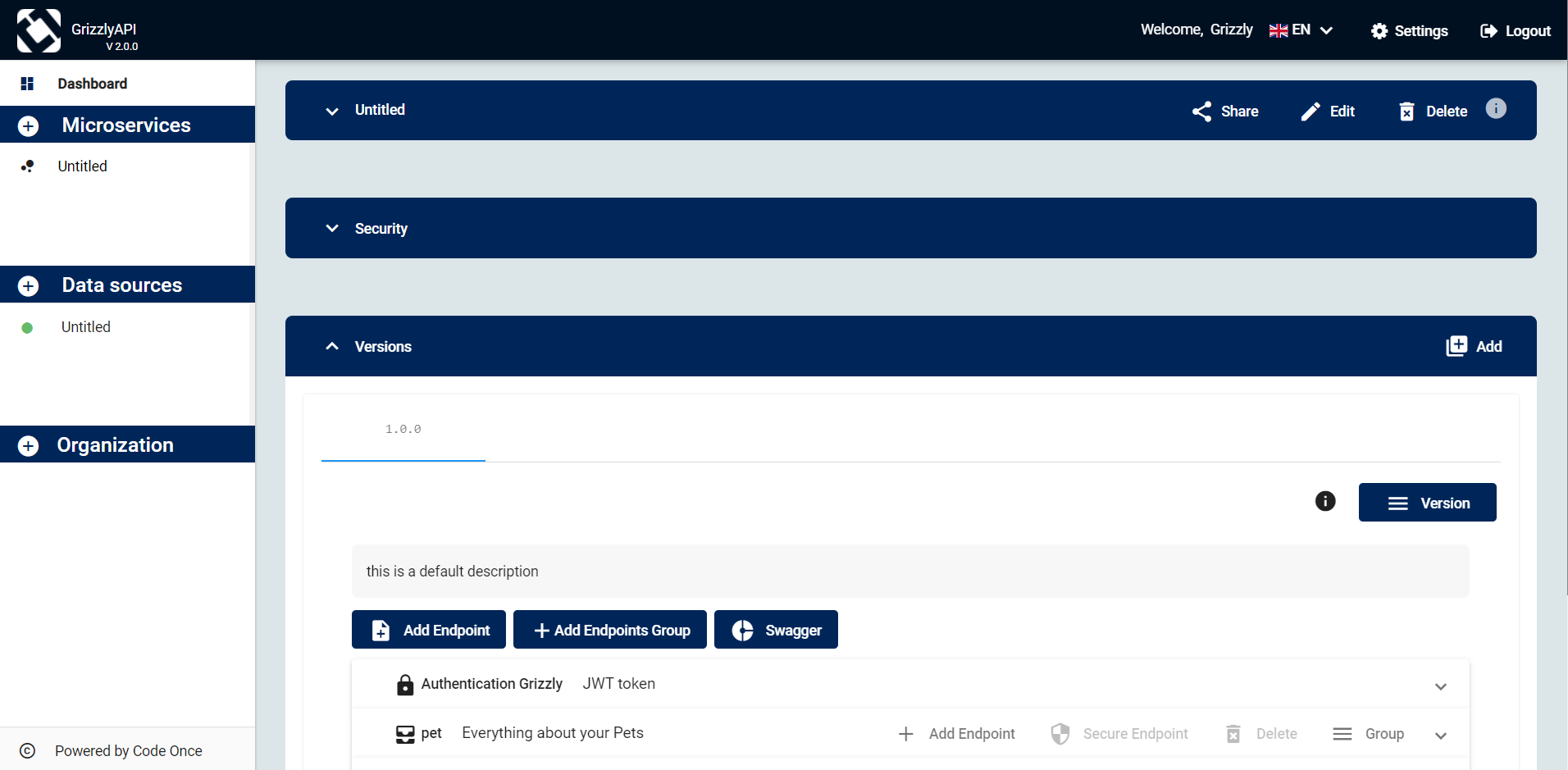Click the pet group inbox icon

405,734
